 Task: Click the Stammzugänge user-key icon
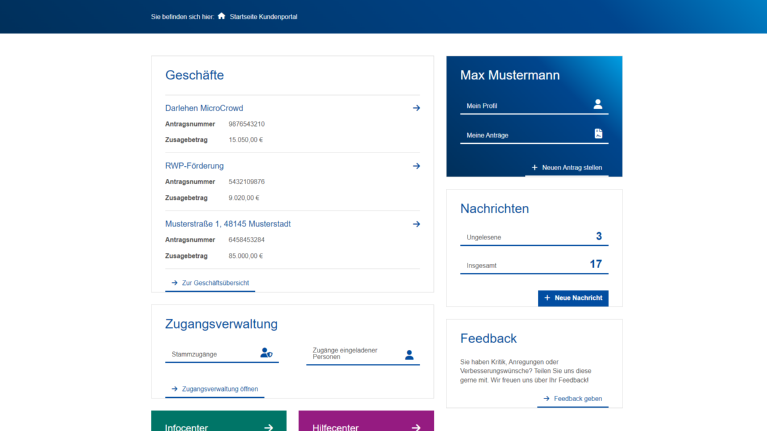click(x=266, y=353)
